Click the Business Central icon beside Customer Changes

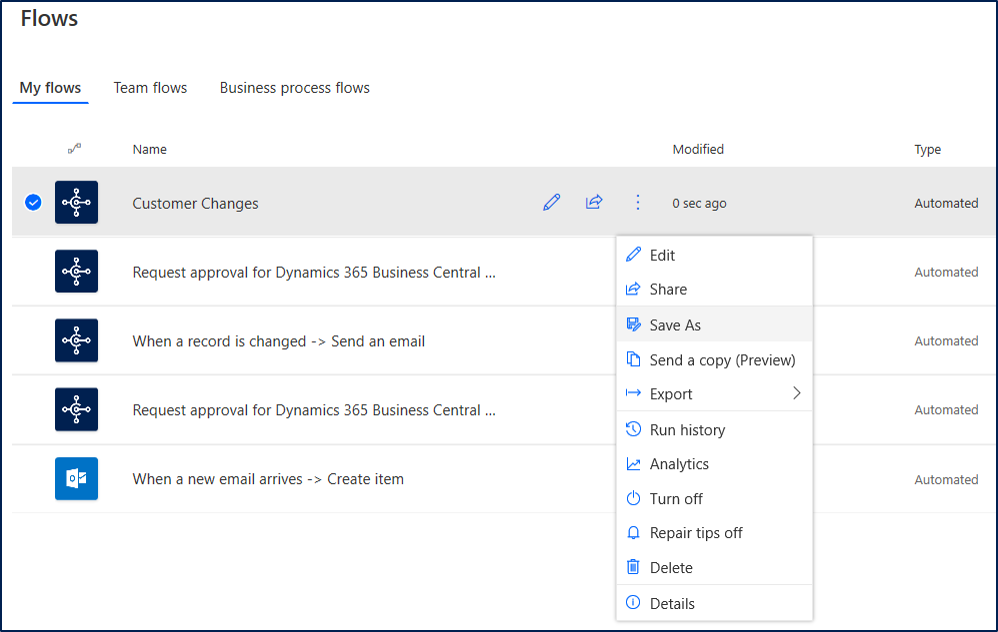coord(76,203)
